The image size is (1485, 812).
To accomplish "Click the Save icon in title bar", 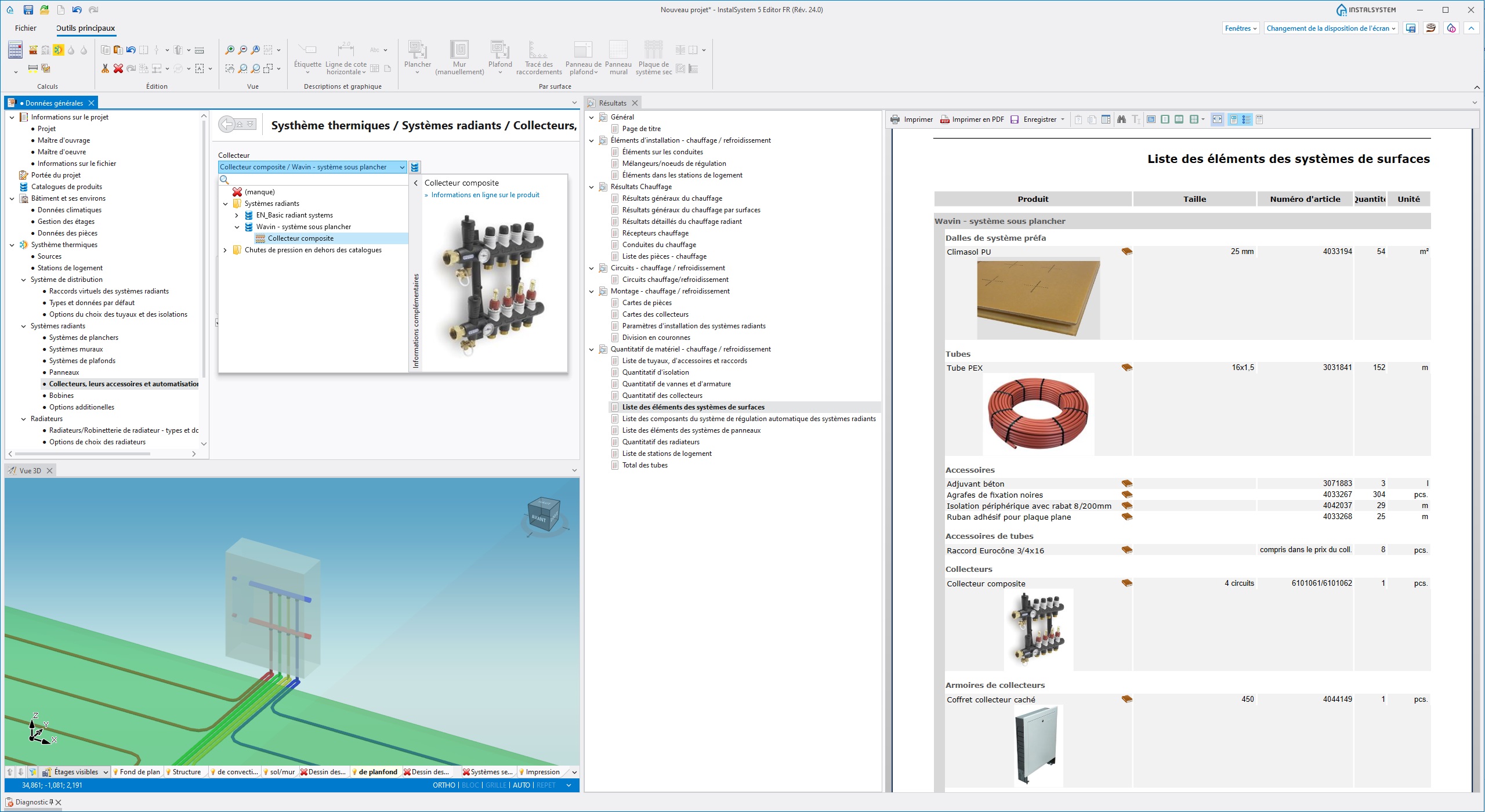I will (x=28, y=10).
